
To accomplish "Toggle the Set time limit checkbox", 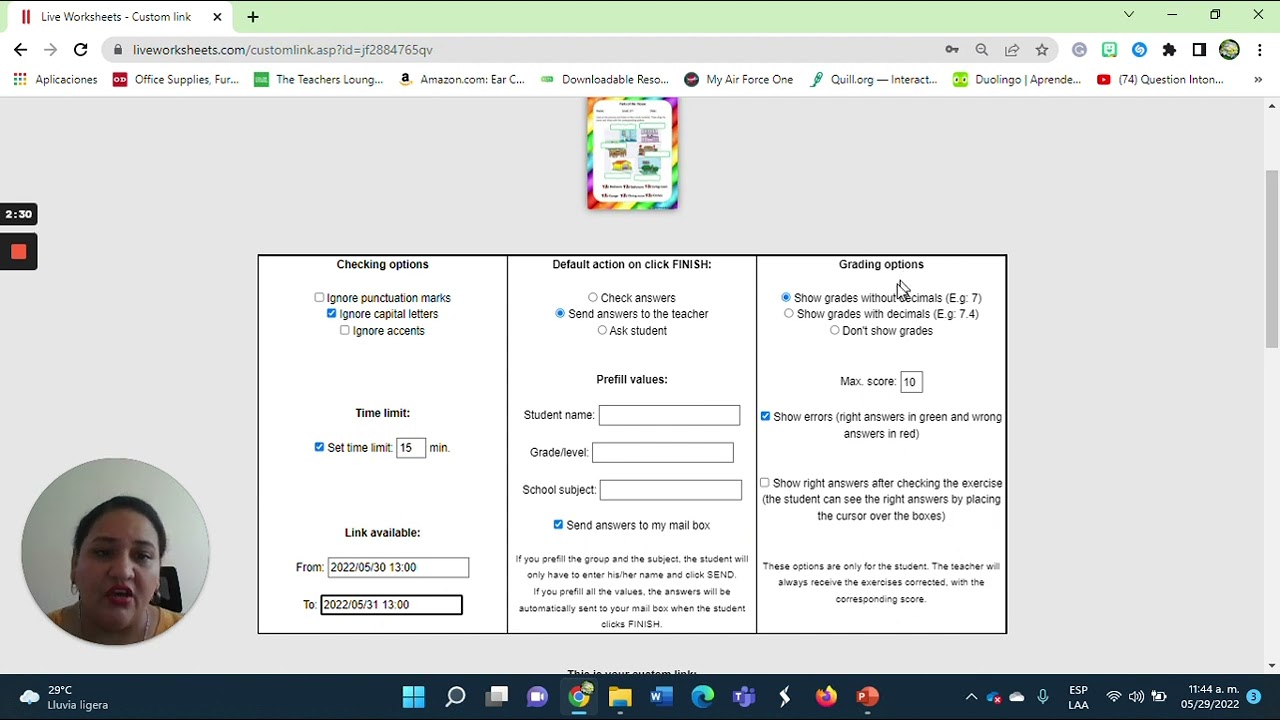I will tap(319, 447).
